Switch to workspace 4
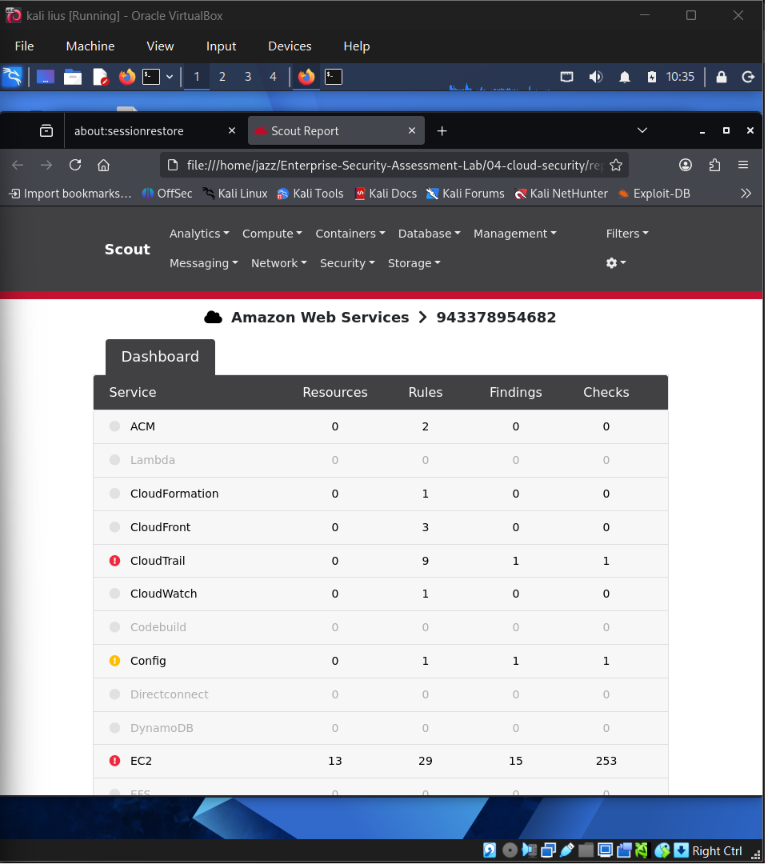Image resolution: width=765 pixels, height=864 pixels. 273,77
